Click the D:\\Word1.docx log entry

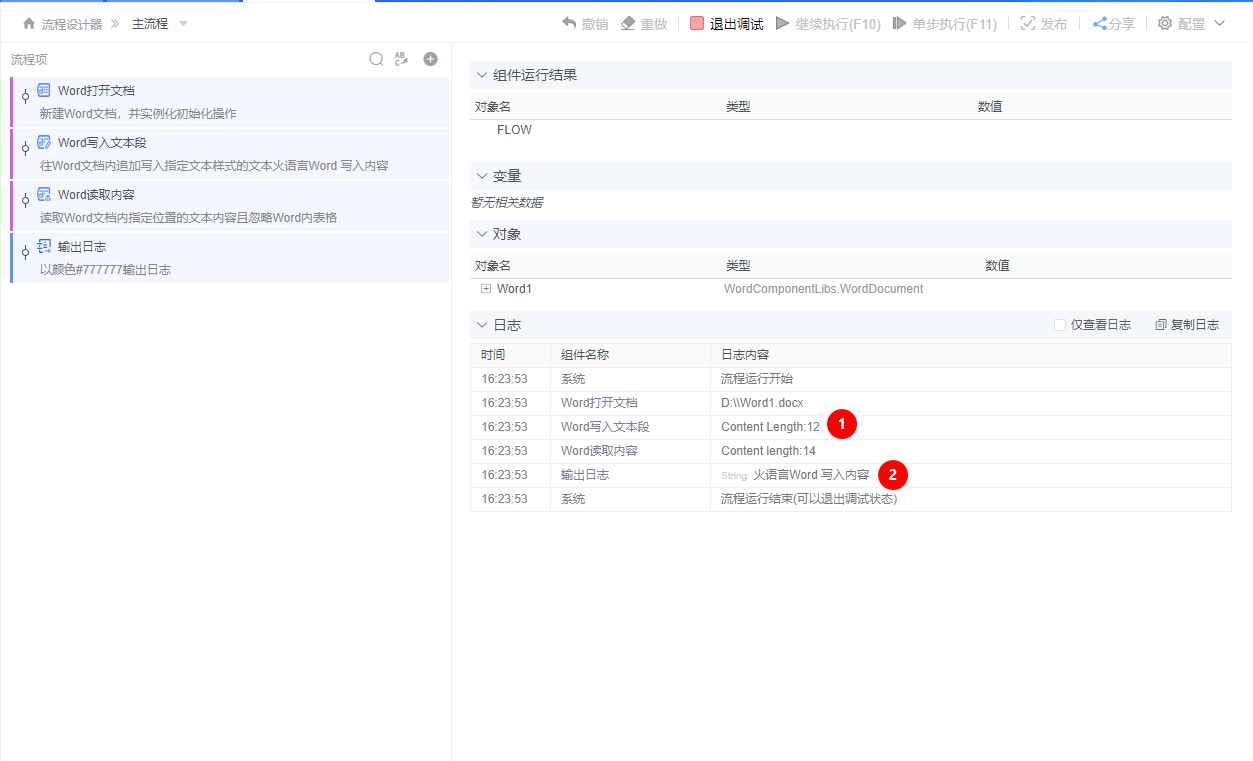[x=762, y=403]
